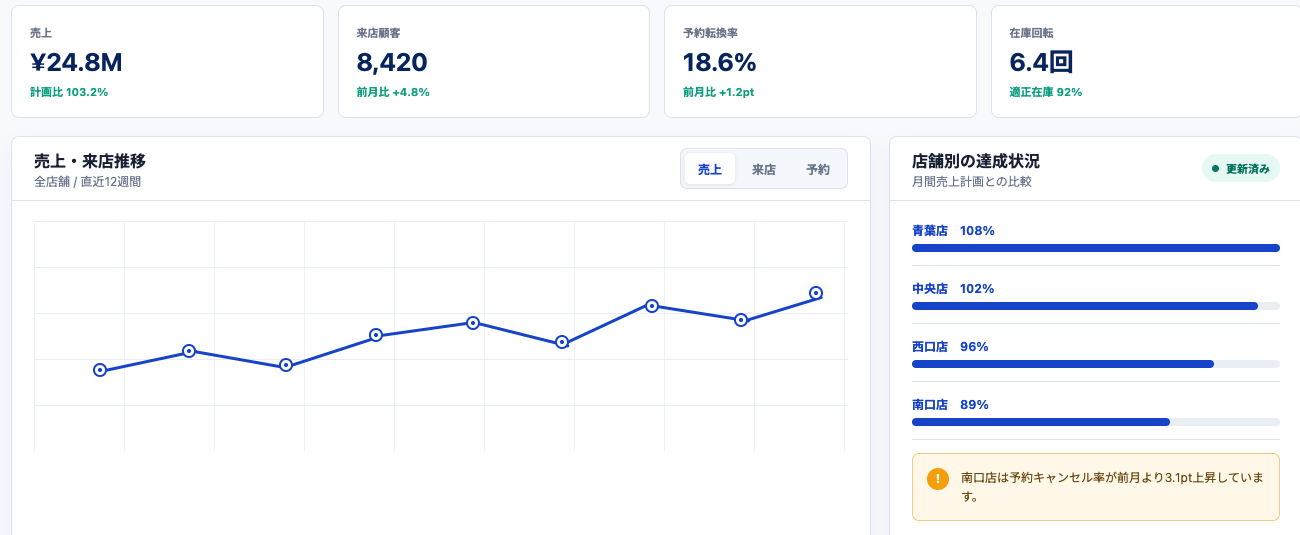Click the 売上・来店推移 chart title

pos(90,161)
